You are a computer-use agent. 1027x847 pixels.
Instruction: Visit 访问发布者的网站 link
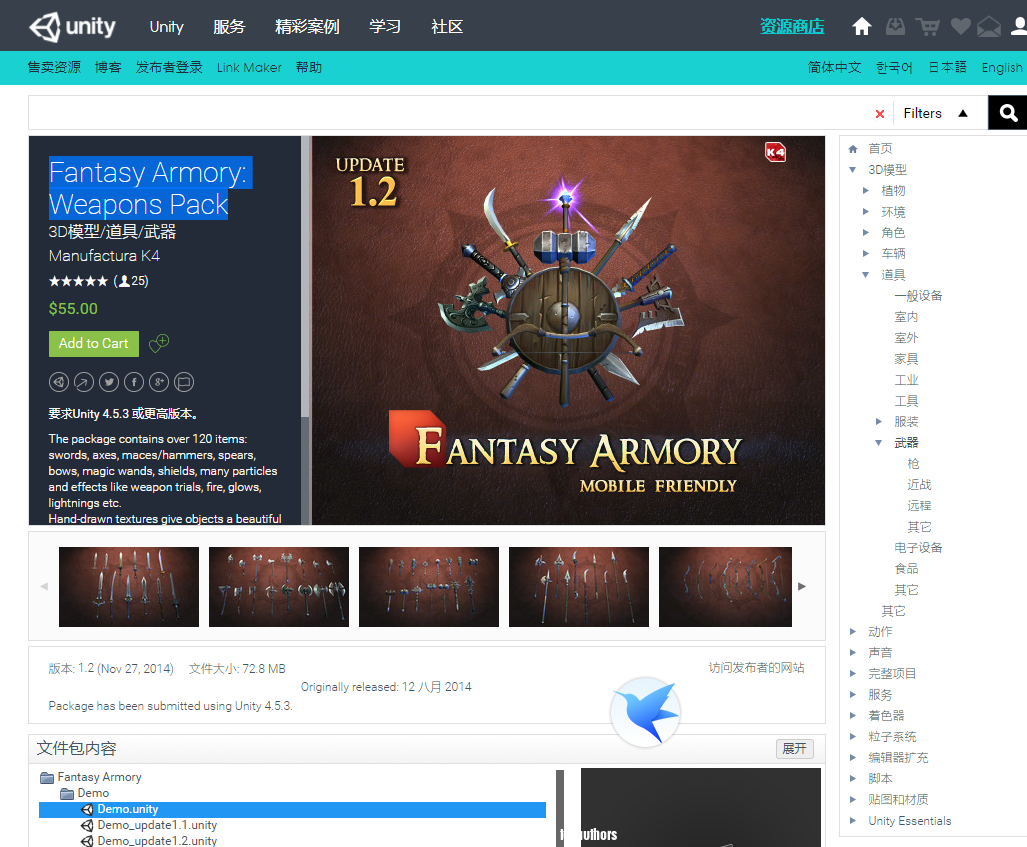[756, 668]
